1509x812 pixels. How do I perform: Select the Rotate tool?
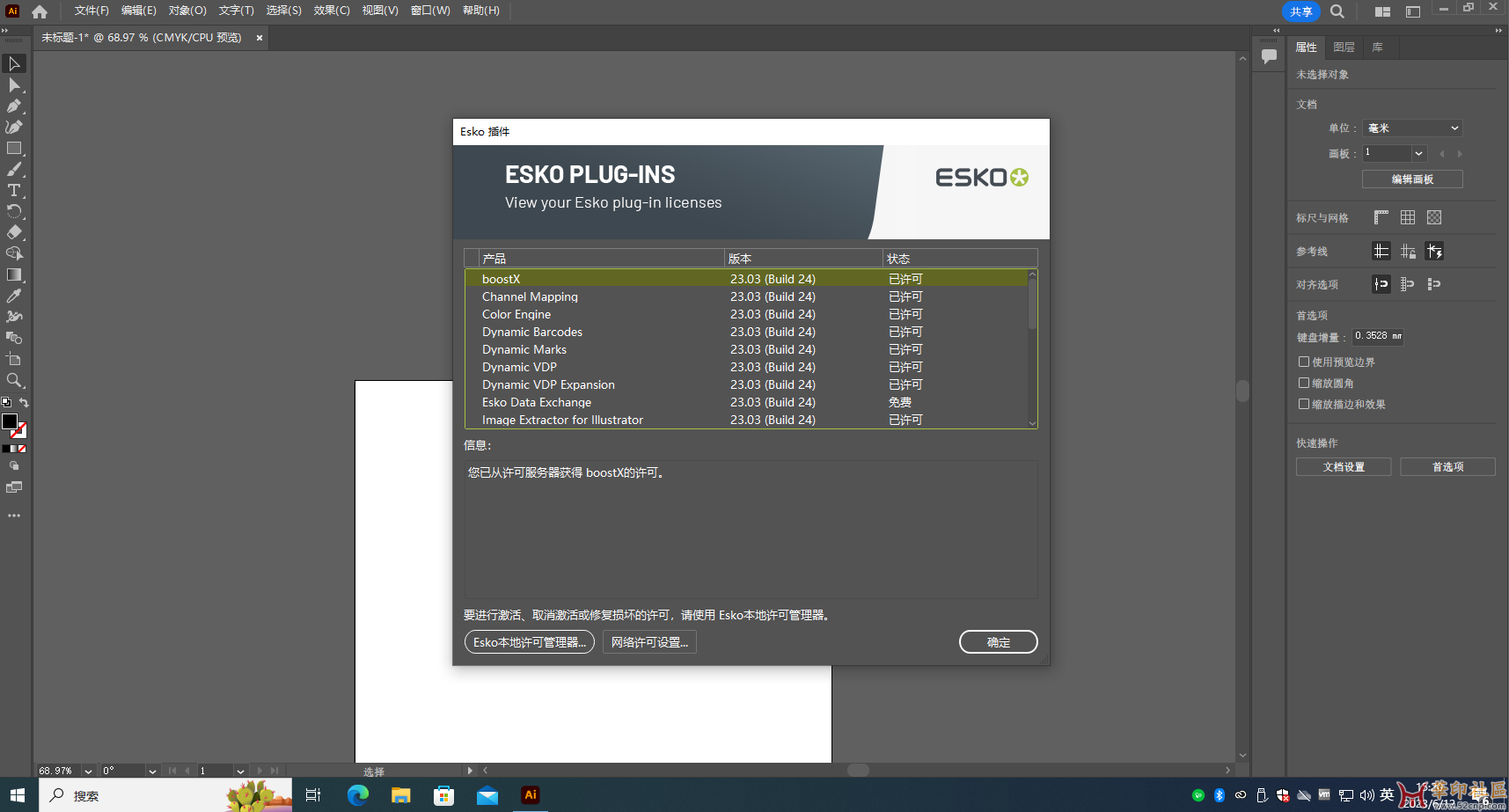14,211
